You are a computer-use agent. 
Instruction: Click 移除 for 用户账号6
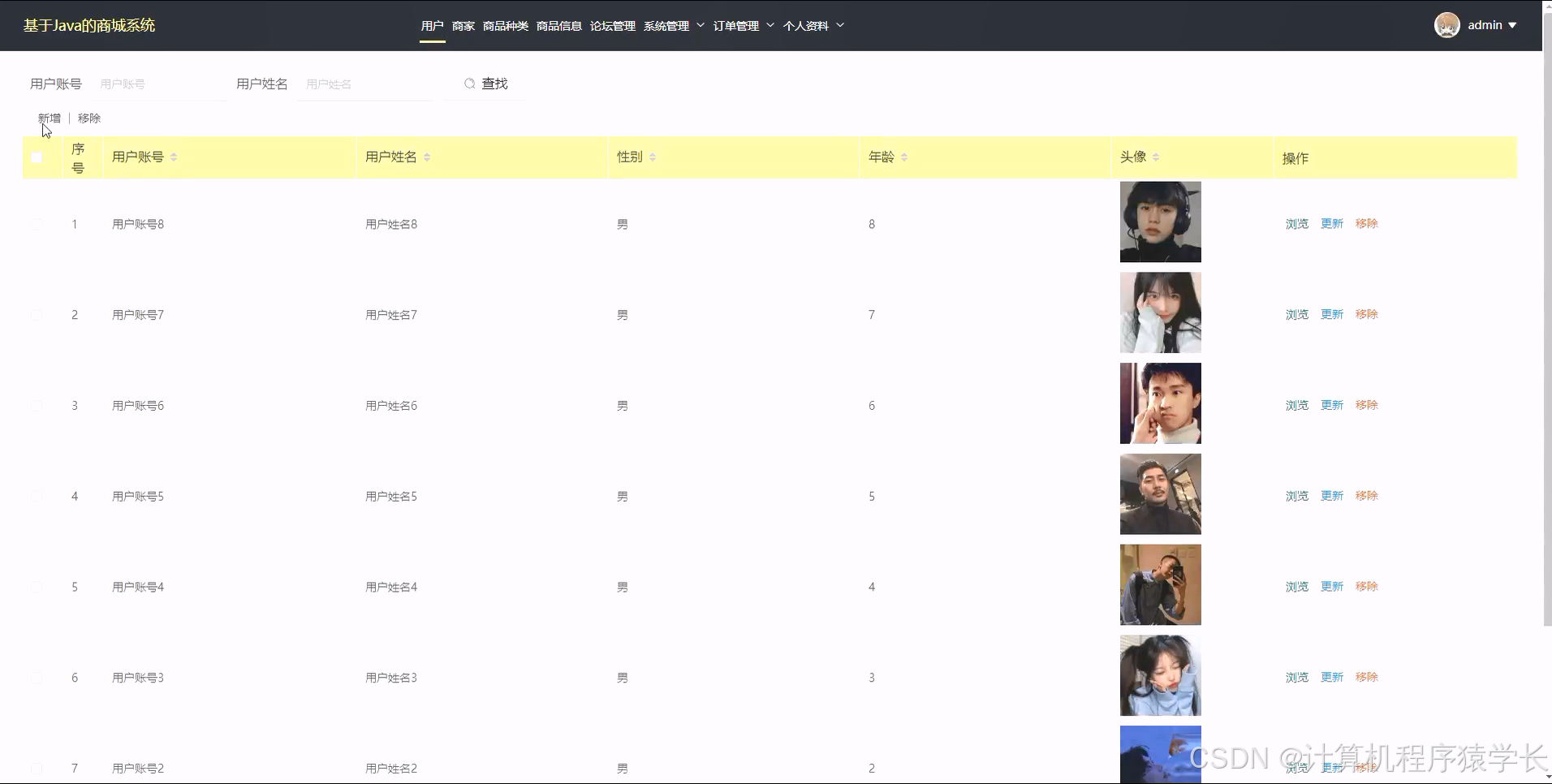tap(1367, 406)
